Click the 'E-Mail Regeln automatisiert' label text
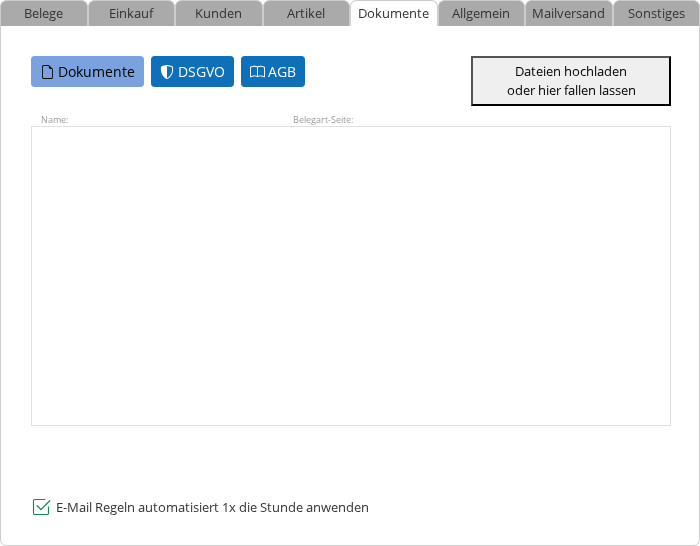700x546 pixels. (x=212, y=507)
